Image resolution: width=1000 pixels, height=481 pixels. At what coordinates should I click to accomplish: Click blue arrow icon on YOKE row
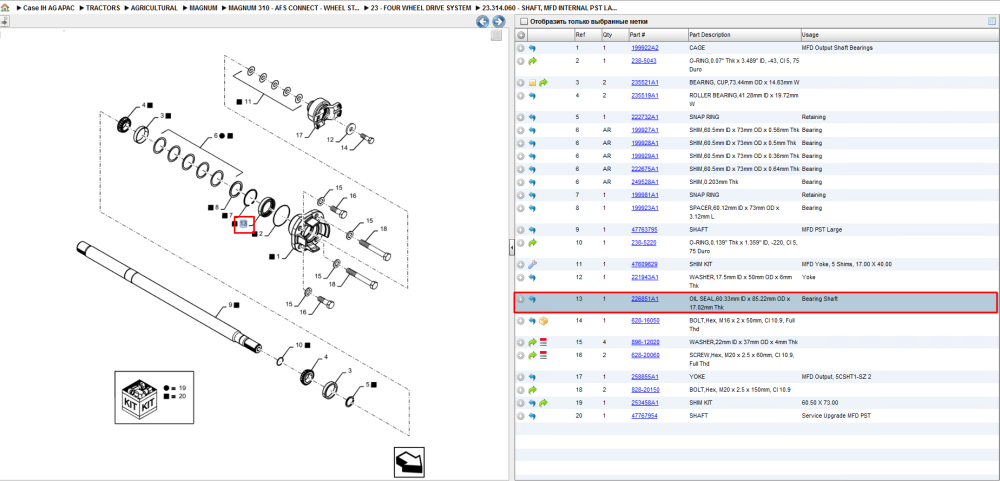click(x=533, y=377)
